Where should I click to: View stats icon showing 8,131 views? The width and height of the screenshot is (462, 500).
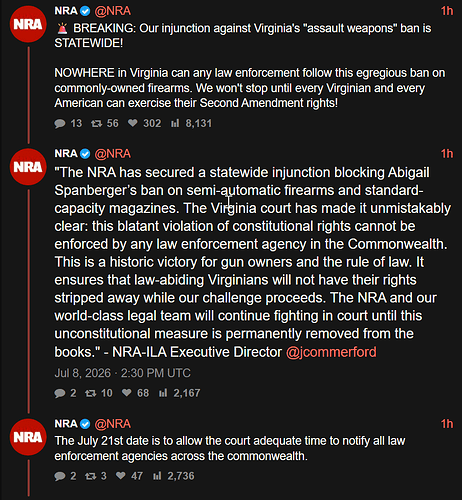175,124
